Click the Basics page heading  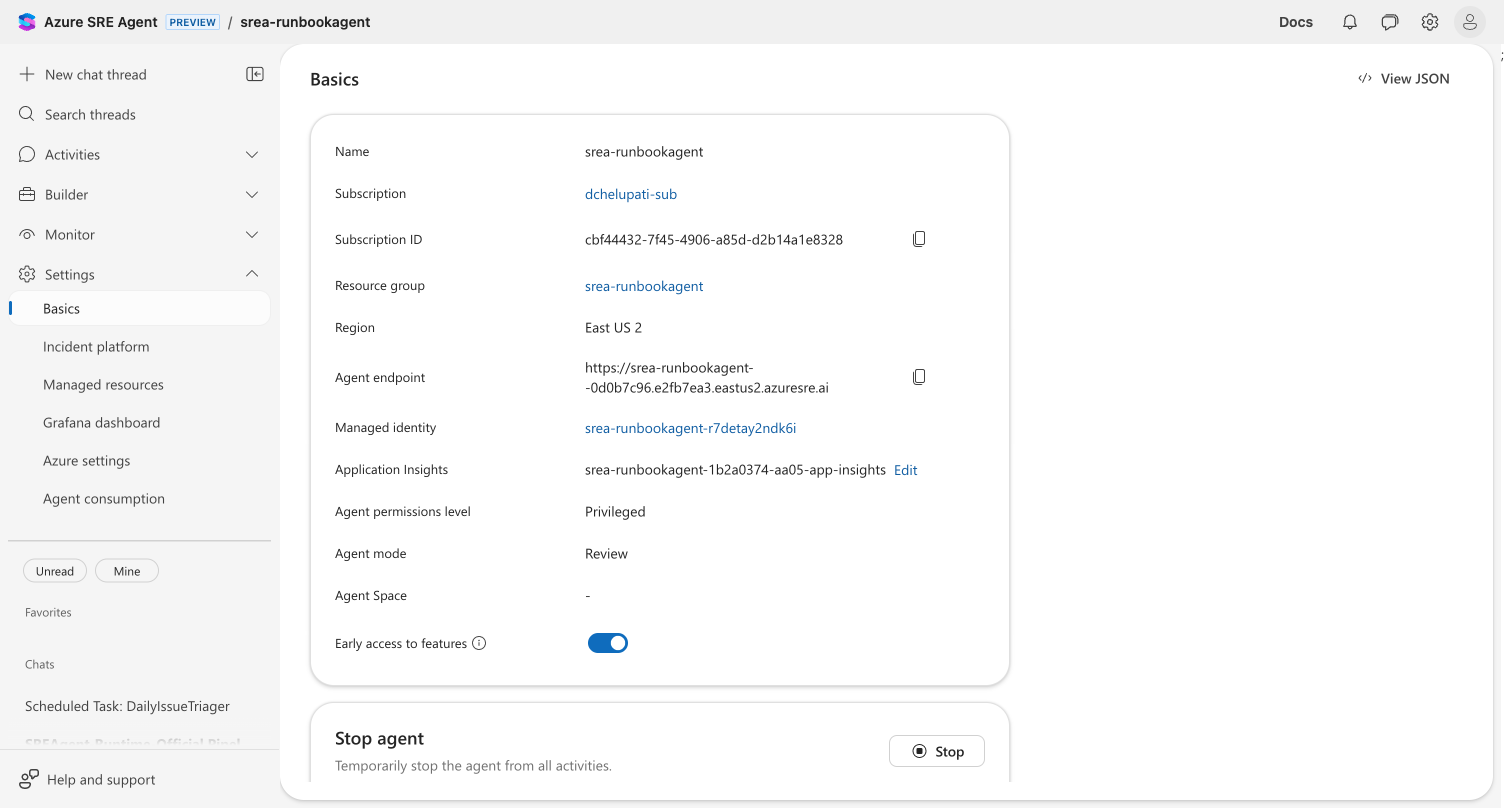click(334, 79)
